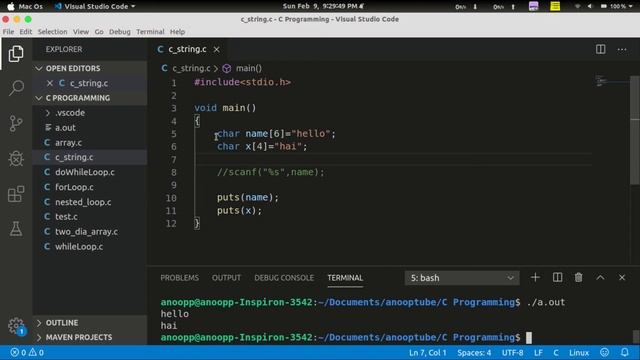Open the Selection menu
Screen dimensions: 640x360
(x=52, y=32)
